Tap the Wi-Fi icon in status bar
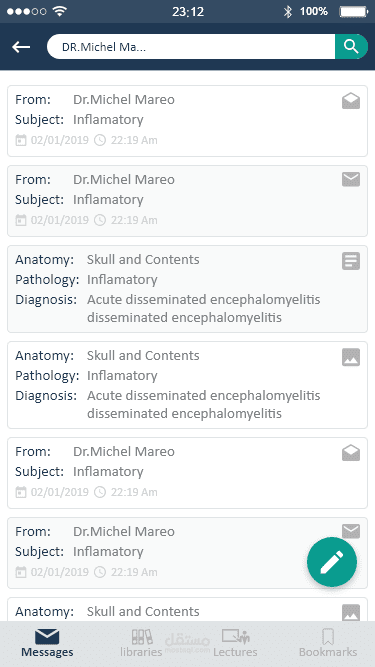The image size is (375, 667). [x=60, y=11]
